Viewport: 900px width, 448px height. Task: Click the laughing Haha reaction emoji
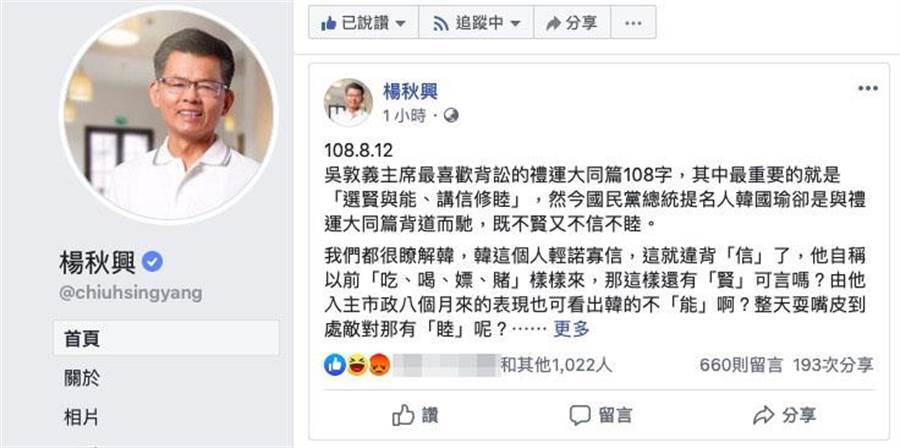tap(356, 364)
